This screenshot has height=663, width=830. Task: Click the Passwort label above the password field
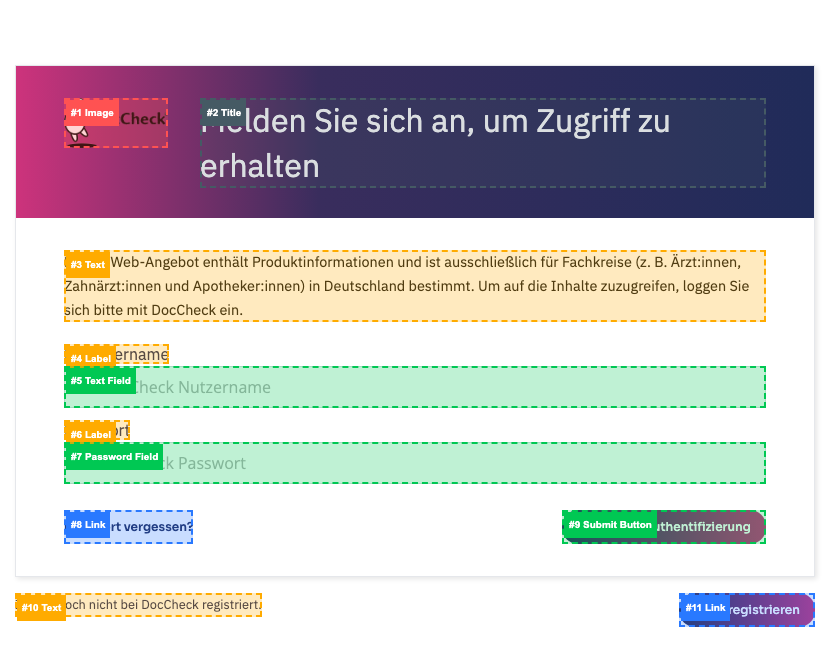pyautogui.click(x=123, y=431)
